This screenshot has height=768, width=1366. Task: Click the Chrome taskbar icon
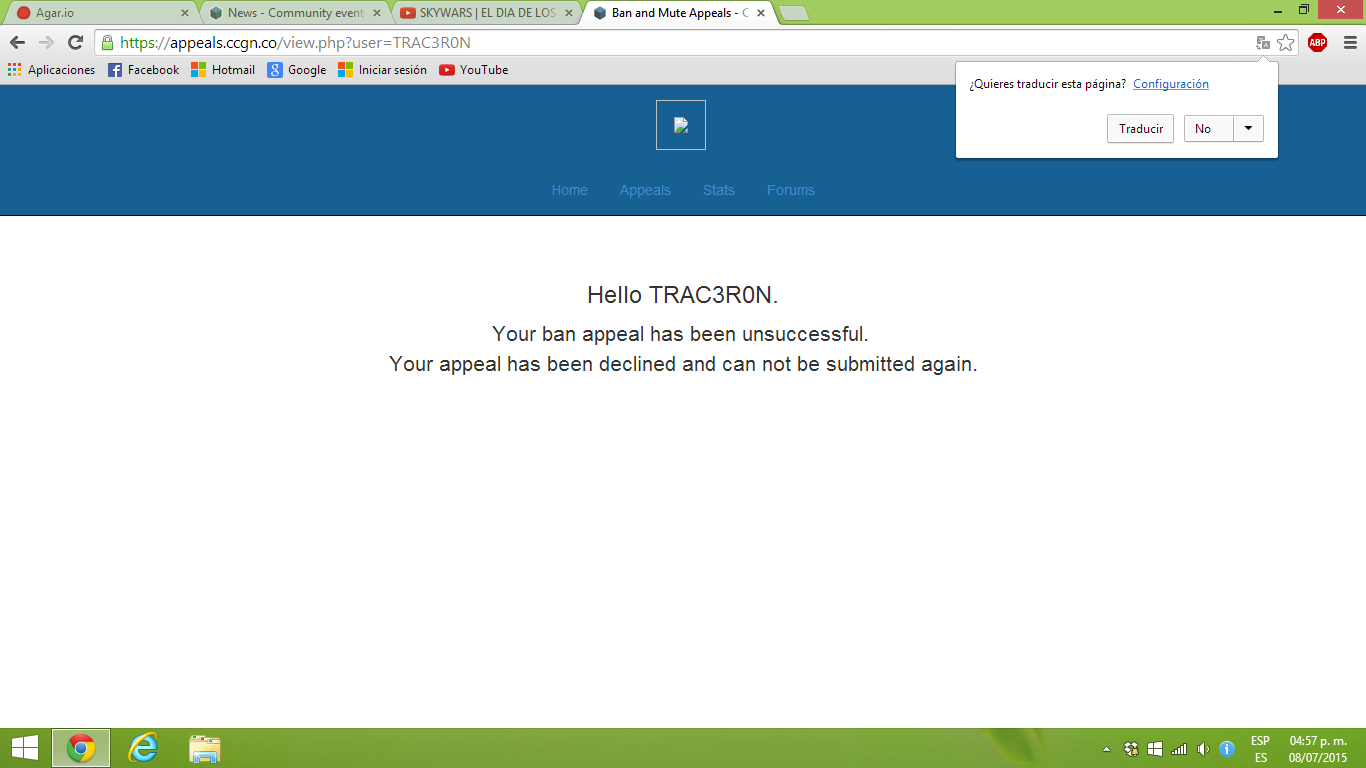(81, 748)
